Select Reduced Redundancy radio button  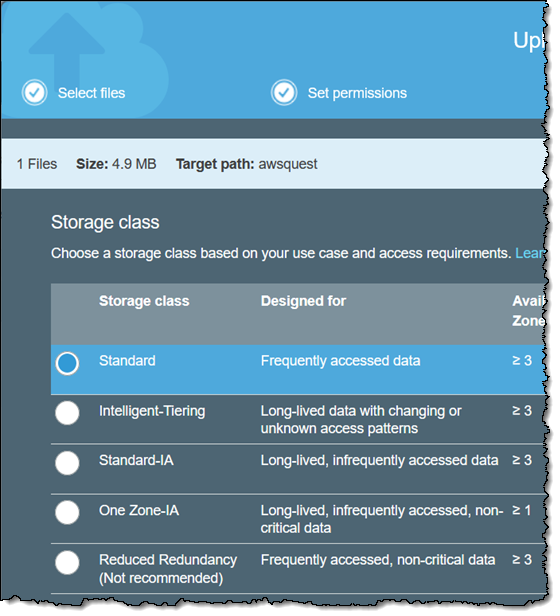pos(67,563)
